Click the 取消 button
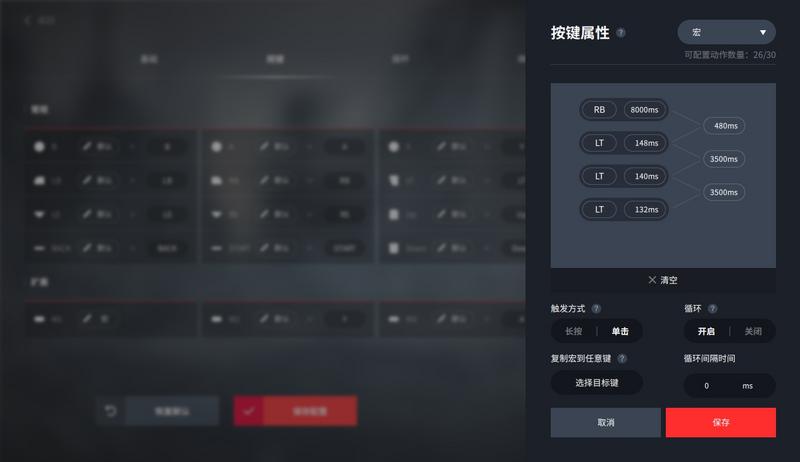The image size is (800, 462). coord(605,422)
